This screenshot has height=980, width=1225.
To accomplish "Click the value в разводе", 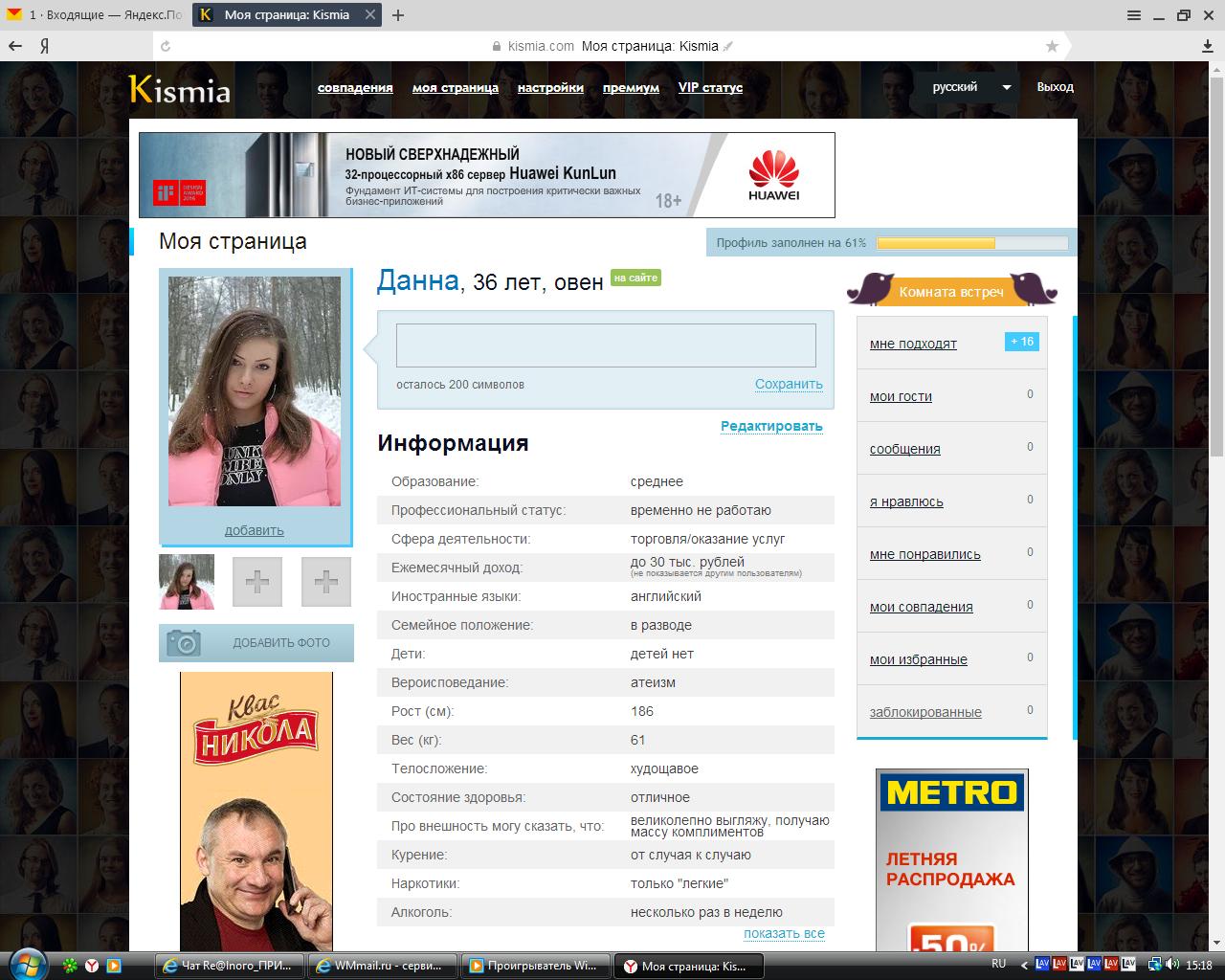I will tap(661, 625).
